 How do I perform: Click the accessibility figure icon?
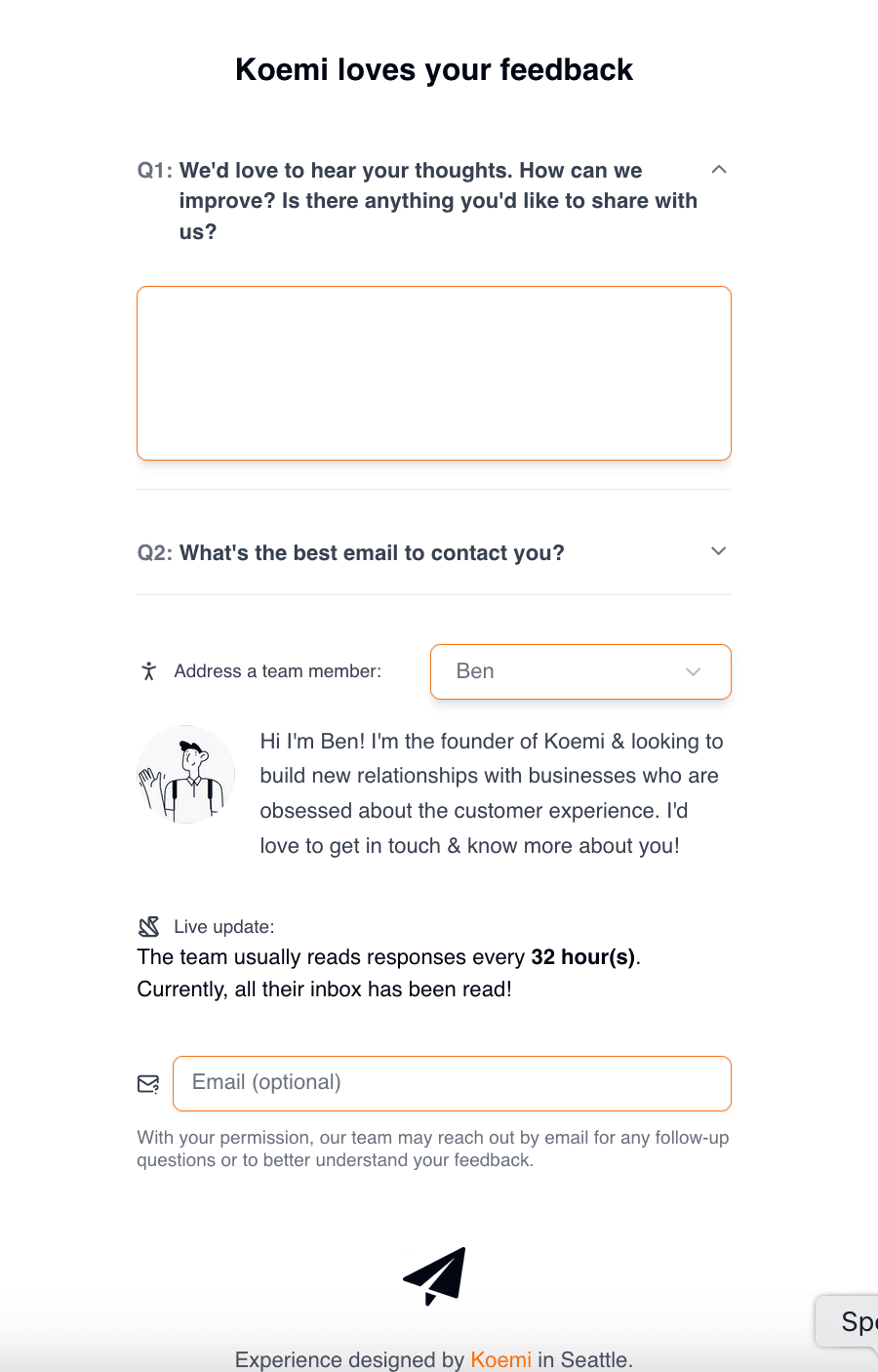click(149, 670)
